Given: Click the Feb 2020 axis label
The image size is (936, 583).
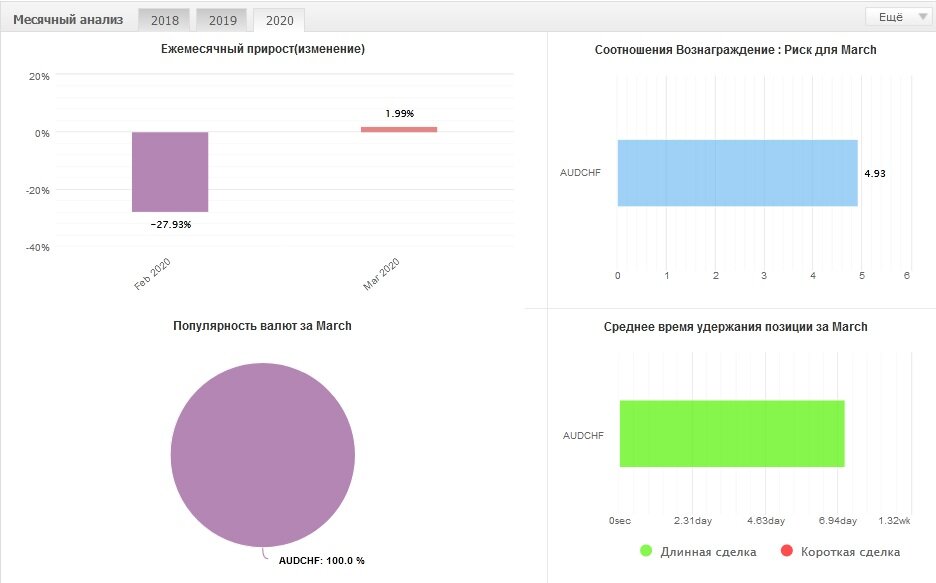Looking at the screenshot, I should point(152,274).
